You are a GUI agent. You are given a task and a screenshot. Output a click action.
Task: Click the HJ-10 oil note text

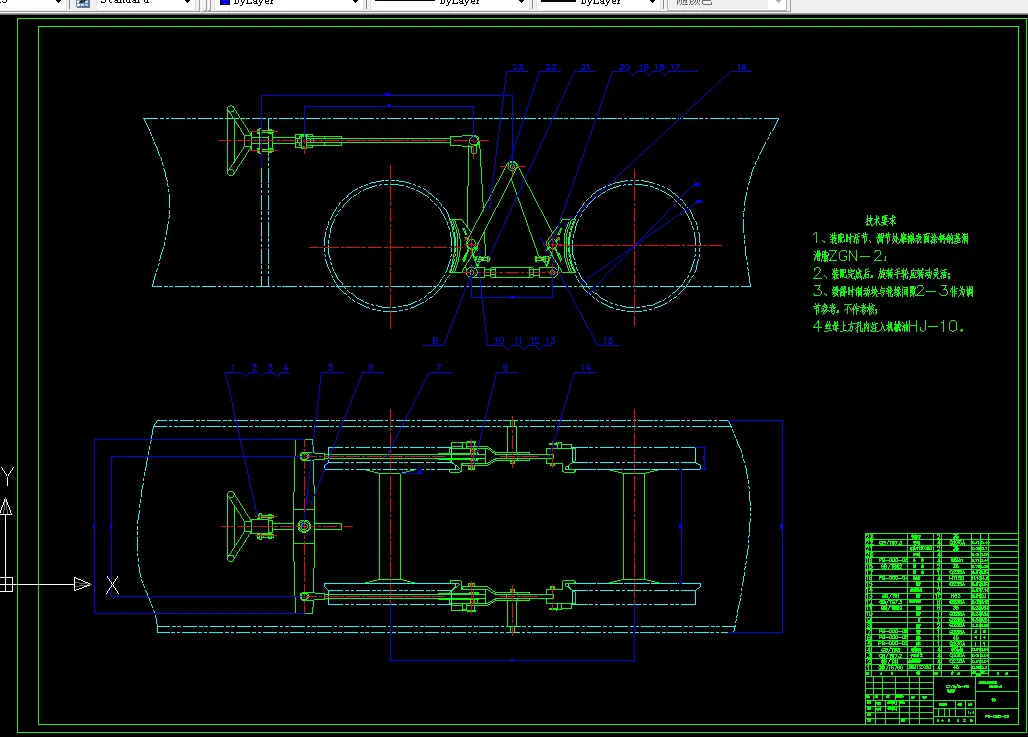888,326
